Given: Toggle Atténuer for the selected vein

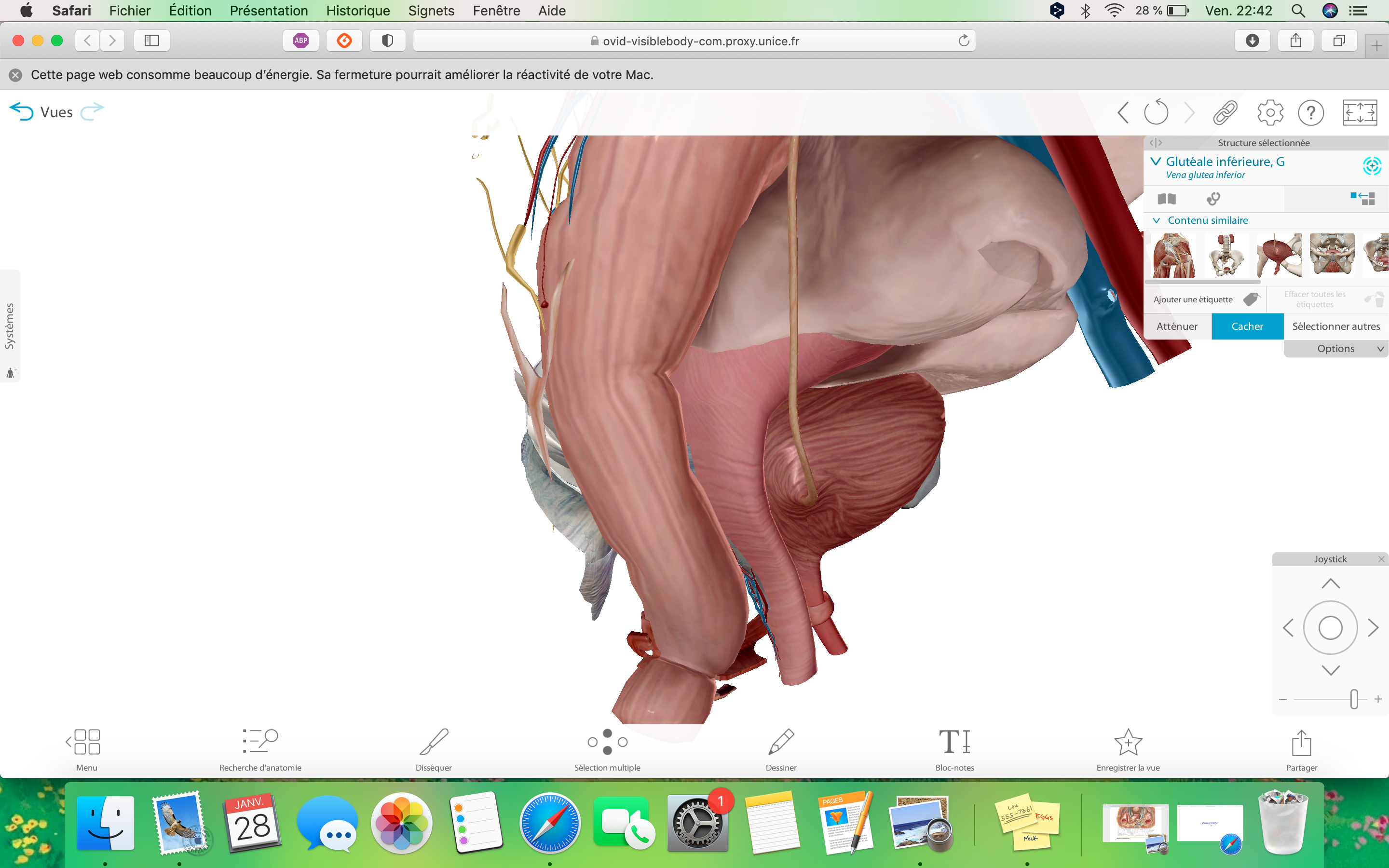Looking at the screenshot, I should (x=1177, y=326).
